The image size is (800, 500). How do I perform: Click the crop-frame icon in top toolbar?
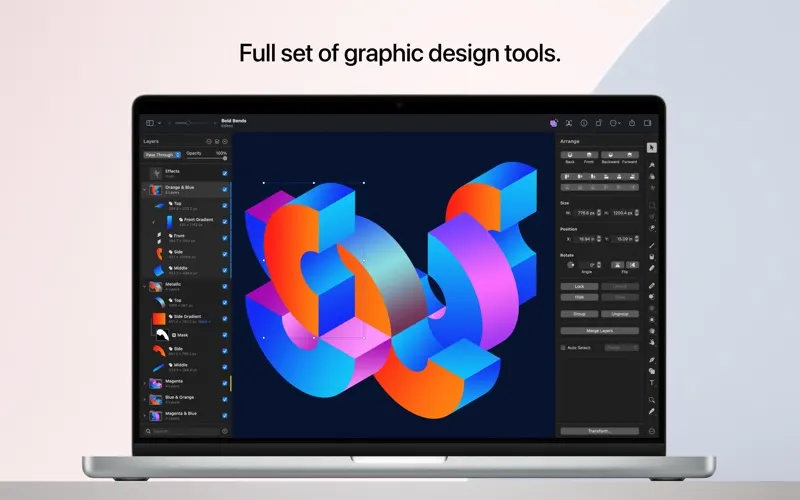click(569, 123)
